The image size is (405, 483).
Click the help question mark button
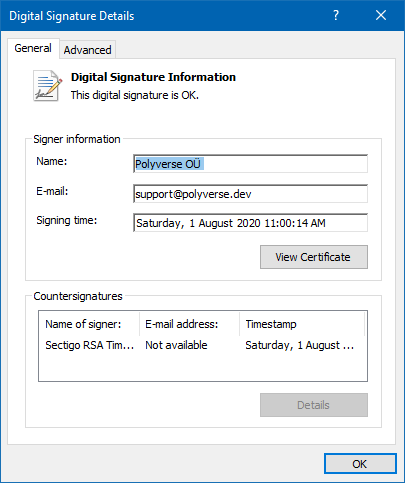pos(336,15)
